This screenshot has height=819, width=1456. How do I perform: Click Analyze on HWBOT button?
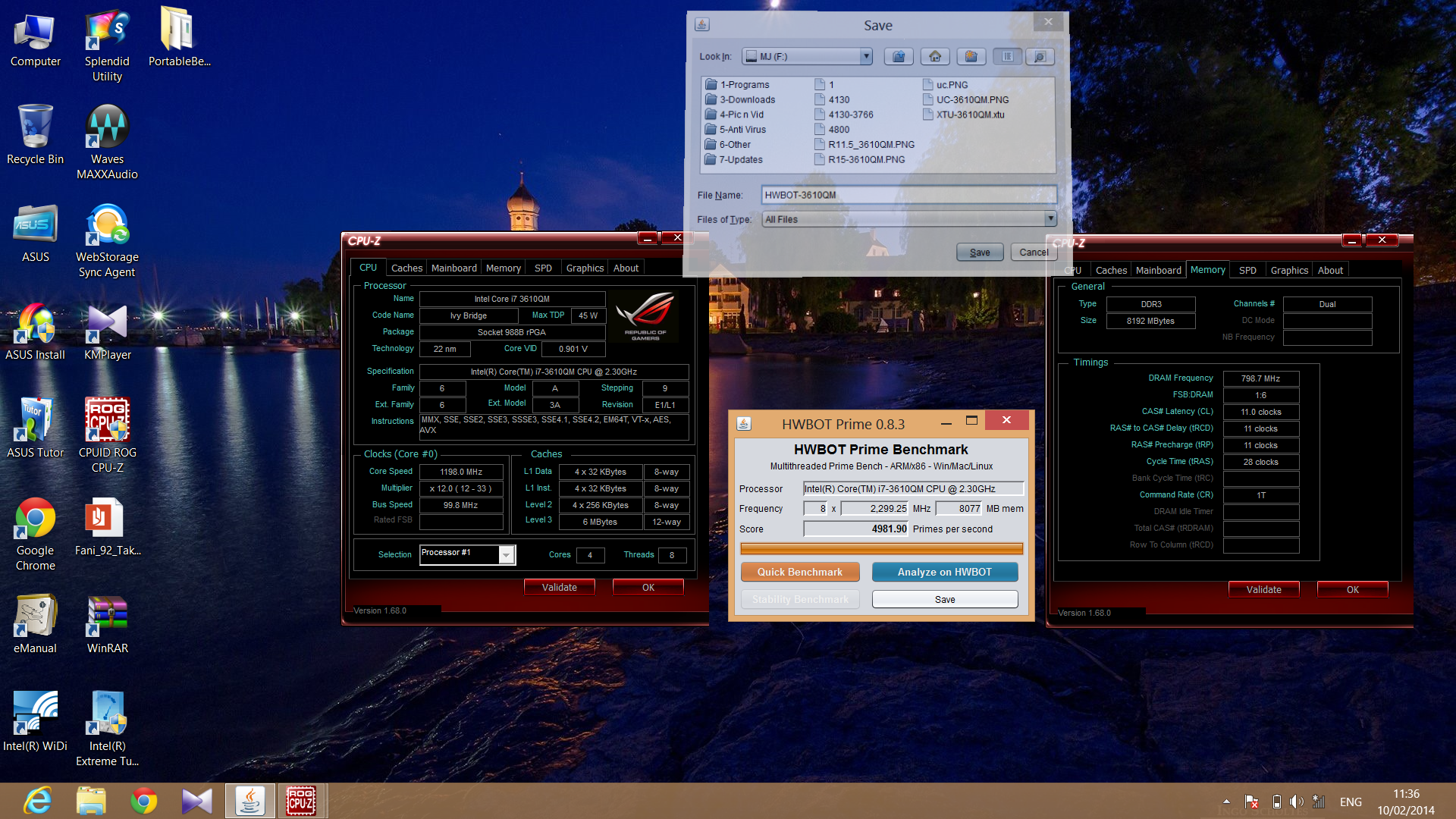[944, 572]
